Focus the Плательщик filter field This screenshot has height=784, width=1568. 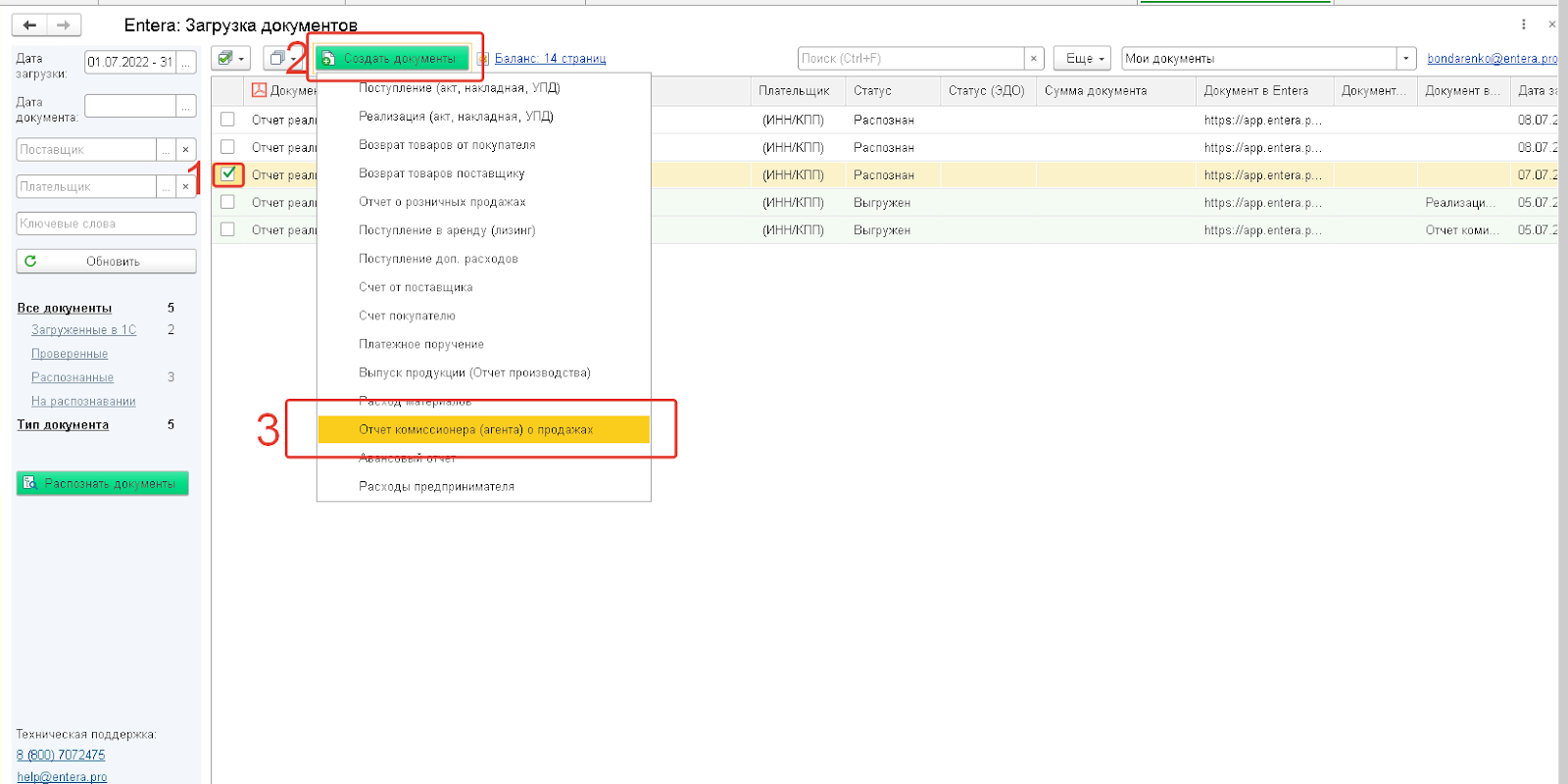click(86, 186)
